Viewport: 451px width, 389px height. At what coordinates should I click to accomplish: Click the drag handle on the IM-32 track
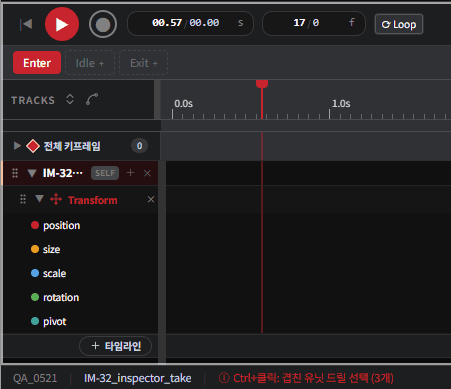[x=15, y=173]
